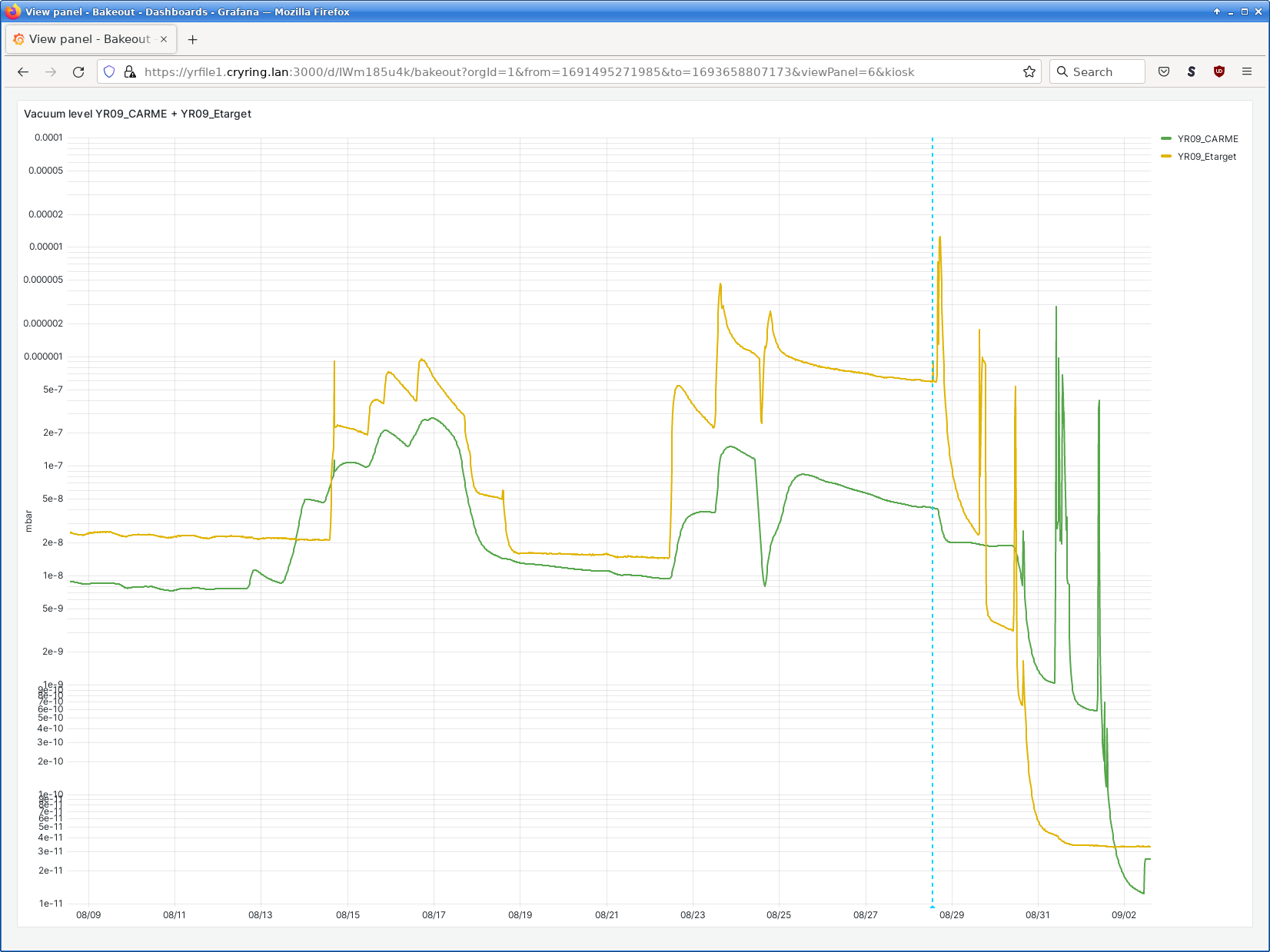Select the View panel - Bakeout tab
The width and height of the screenshot is (1270, 952).
89,39
